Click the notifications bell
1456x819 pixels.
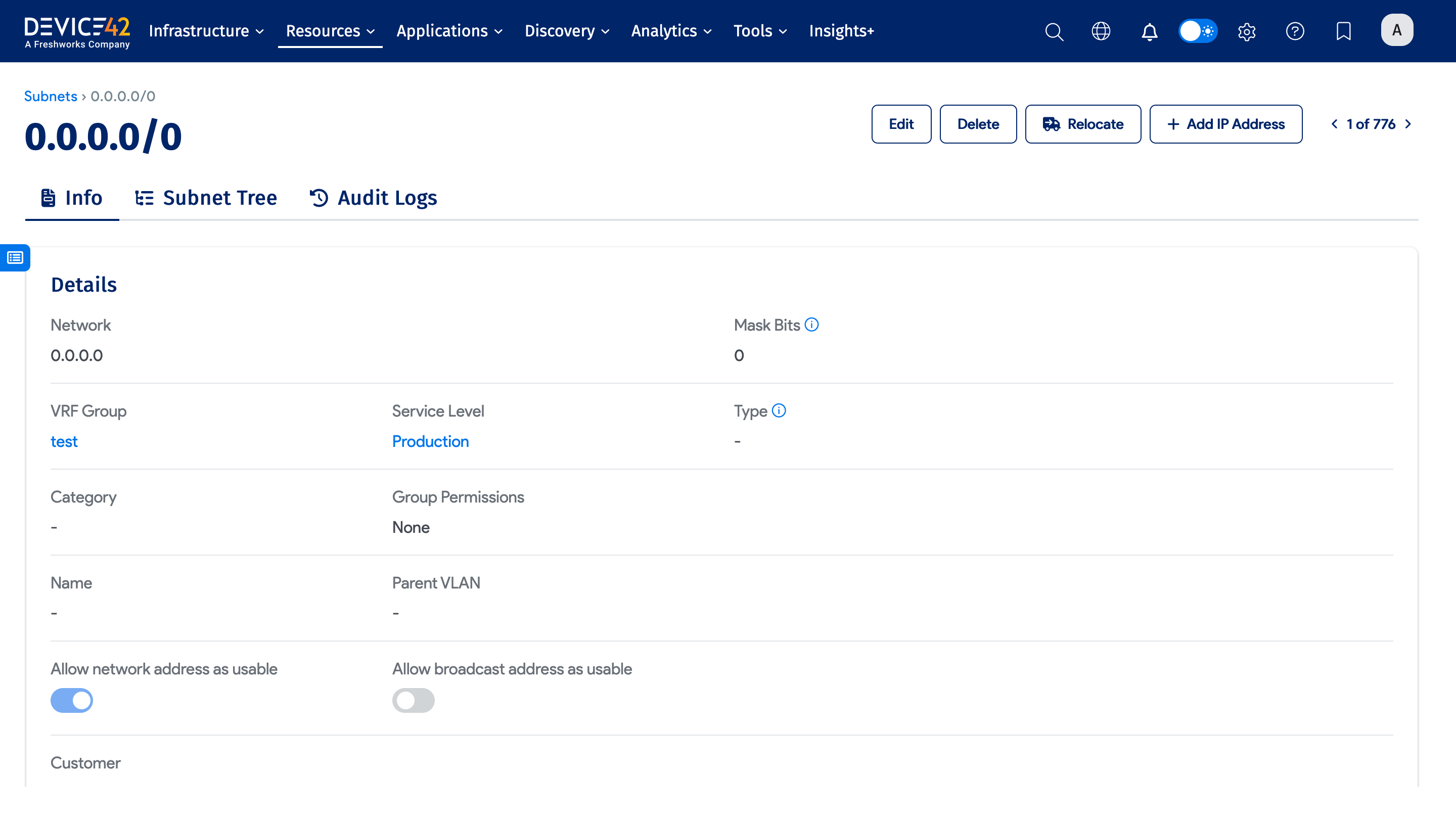tap(1149, 31)
